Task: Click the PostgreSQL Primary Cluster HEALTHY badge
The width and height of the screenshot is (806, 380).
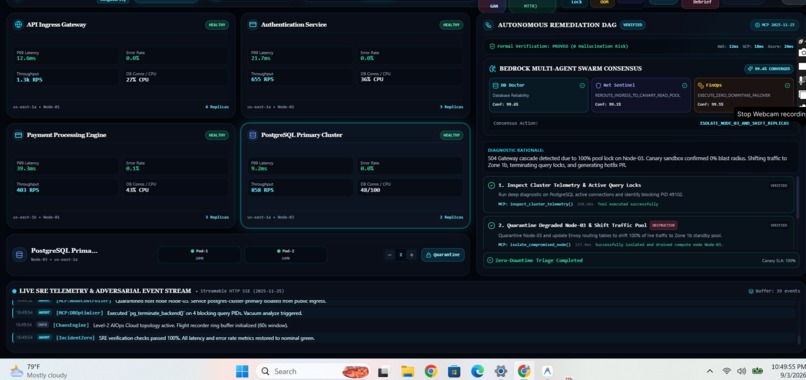Action: coord(451,135)
